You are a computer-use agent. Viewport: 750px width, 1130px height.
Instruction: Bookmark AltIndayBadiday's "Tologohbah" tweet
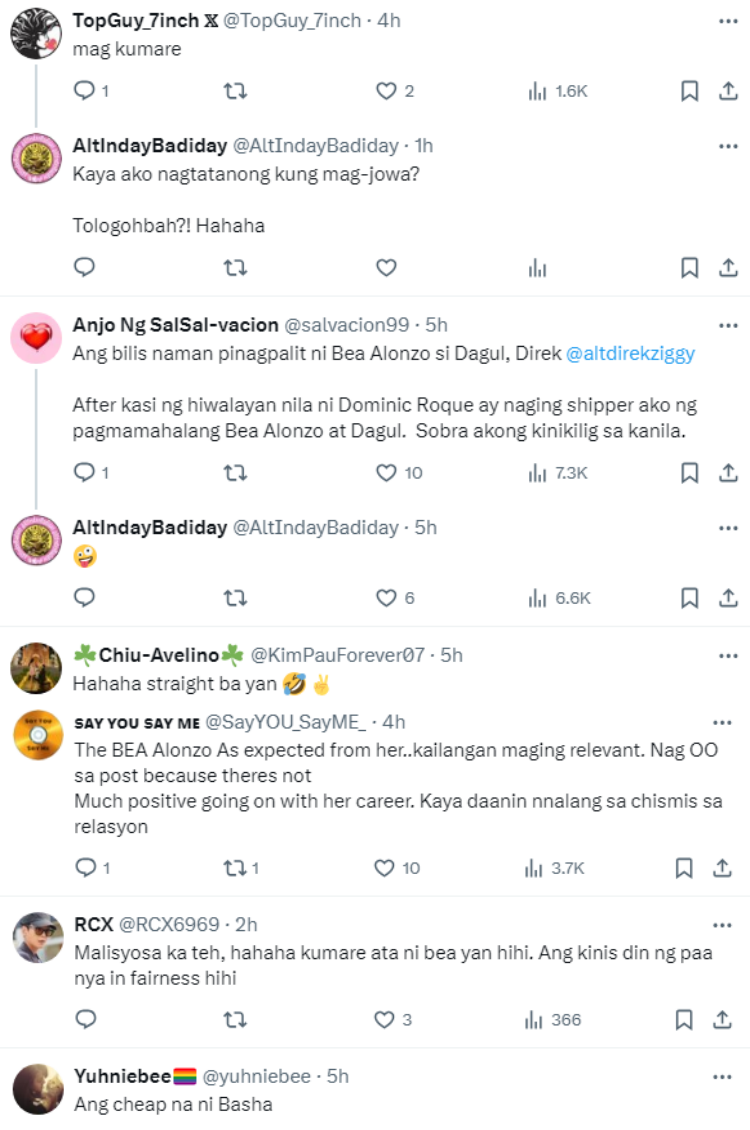pyautogui.click(x=689, y=267)
